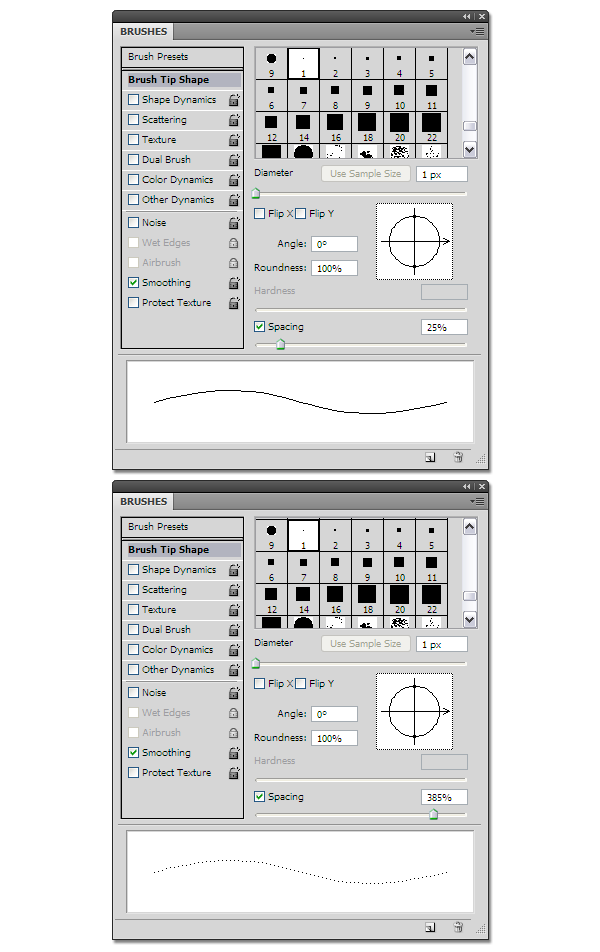Select the BRUSHES tab in the bottom panel

click(x=143, y=502)
